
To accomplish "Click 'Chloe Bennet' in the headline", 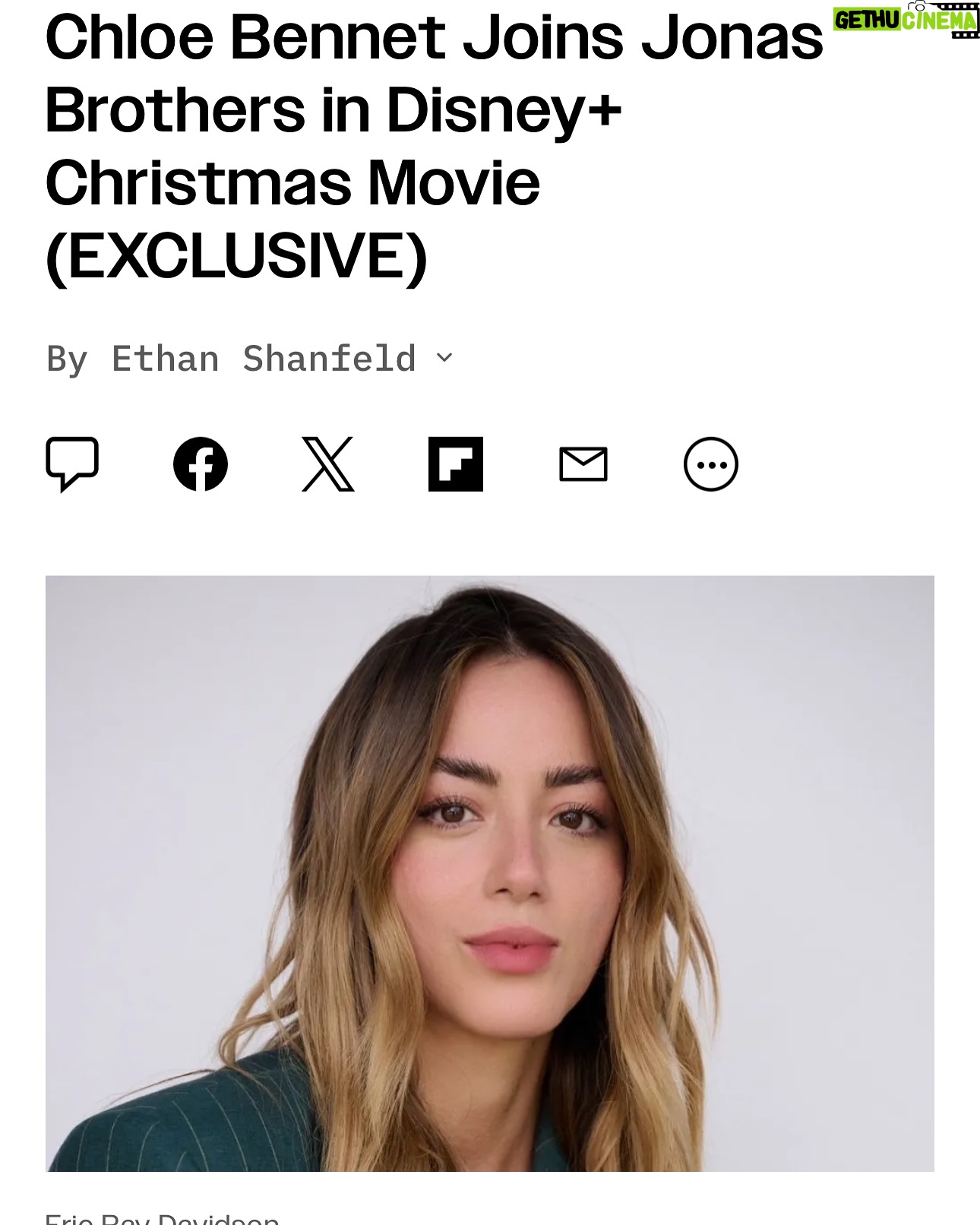I will click(x=245, y=37).
